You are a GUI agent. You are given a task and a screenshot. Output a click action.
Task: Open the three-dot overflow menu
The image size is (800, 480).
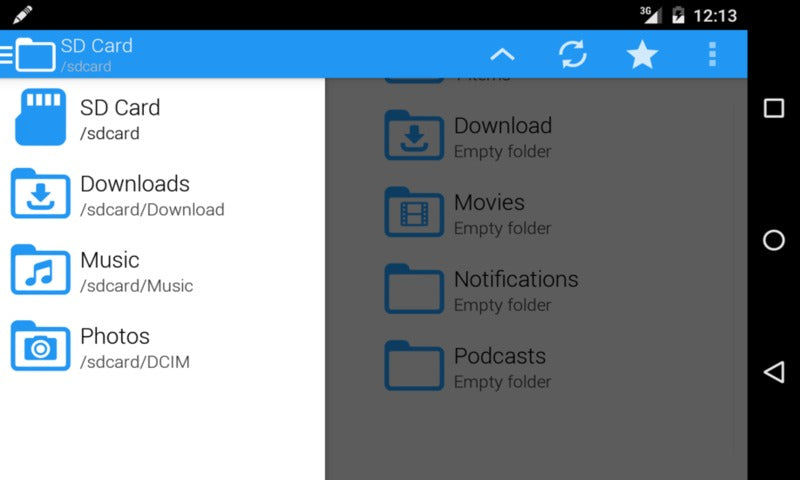(712, 54)
